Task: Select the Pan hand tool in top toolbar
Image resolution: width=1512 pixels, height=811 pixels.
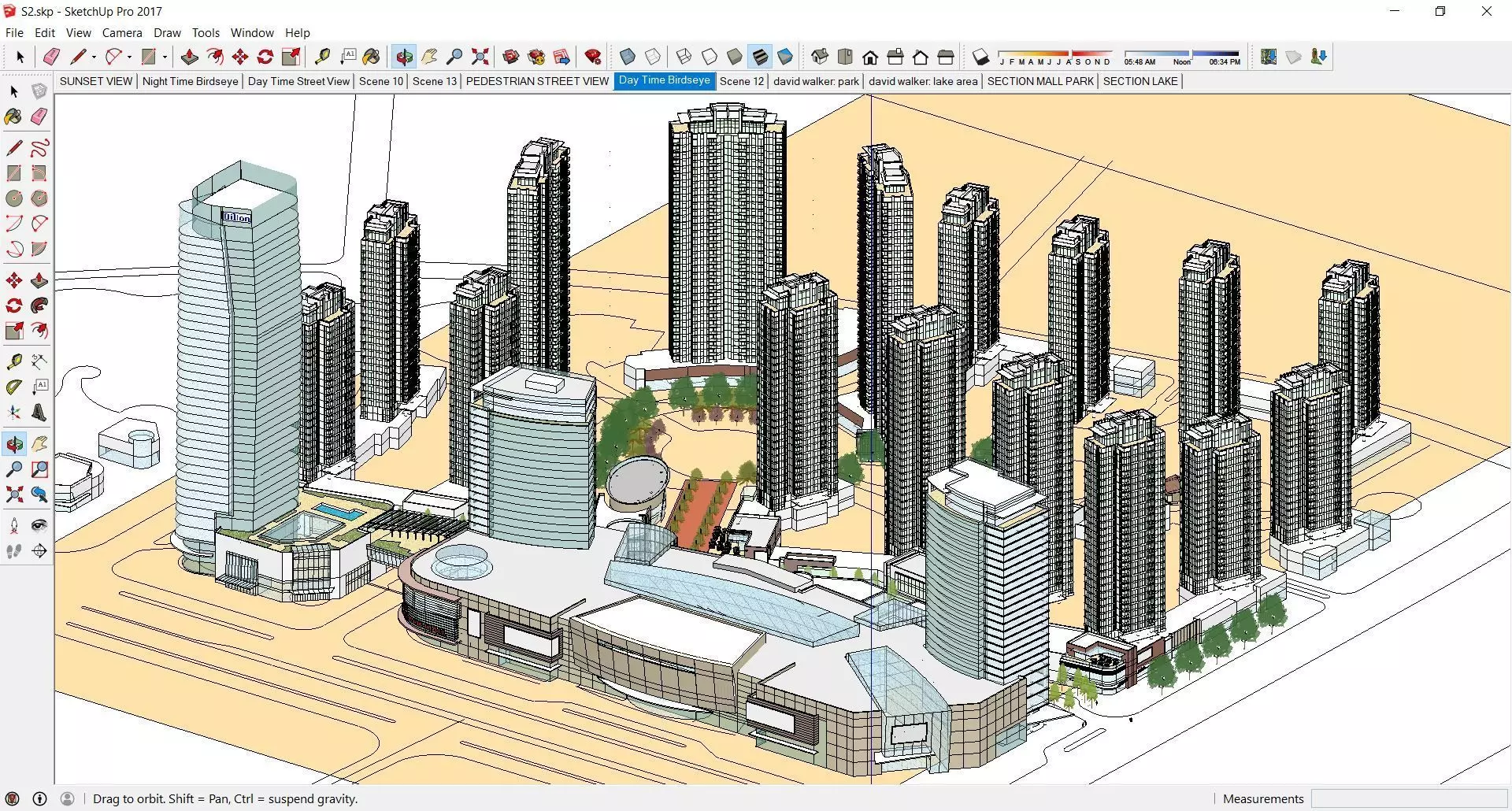Action: pos(430,57)
